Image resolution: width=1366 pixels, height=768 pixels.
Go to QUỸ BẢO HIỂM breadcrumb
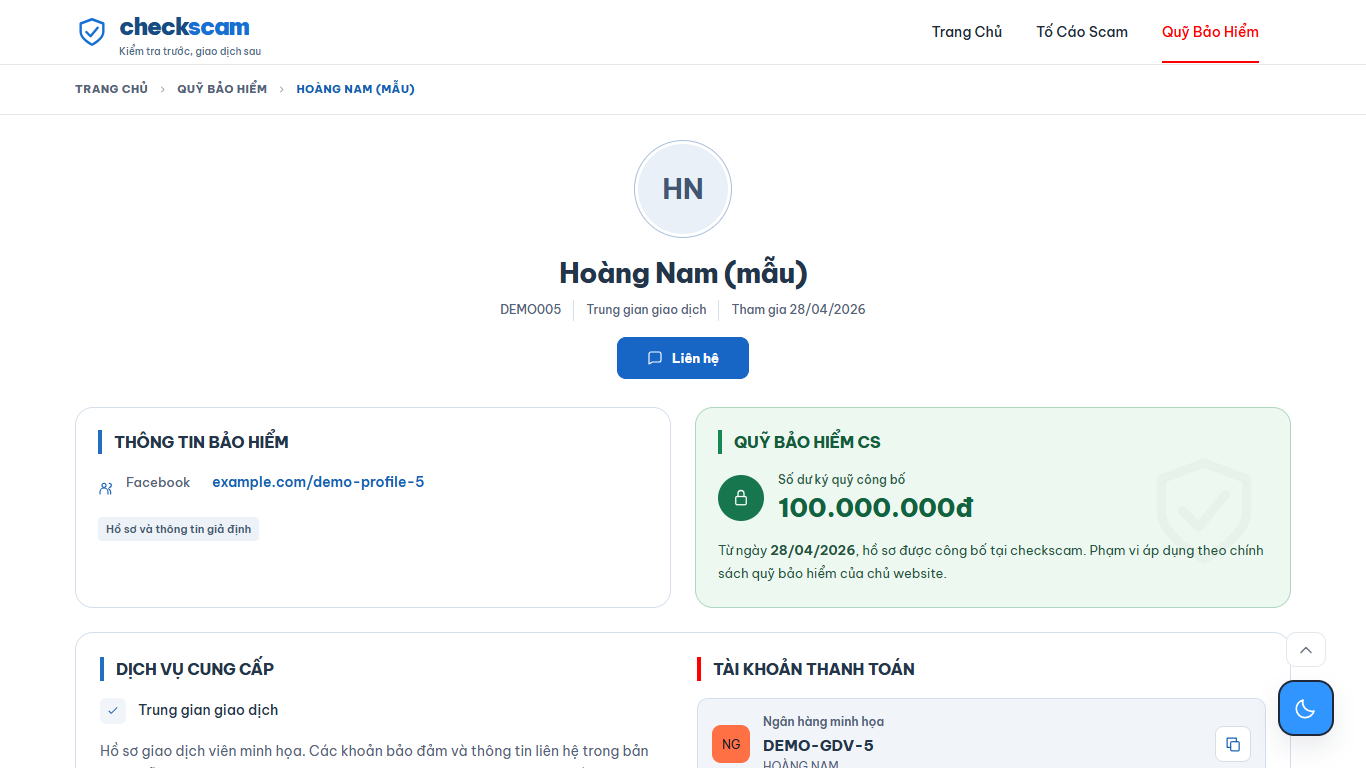(x=222, y=89)
